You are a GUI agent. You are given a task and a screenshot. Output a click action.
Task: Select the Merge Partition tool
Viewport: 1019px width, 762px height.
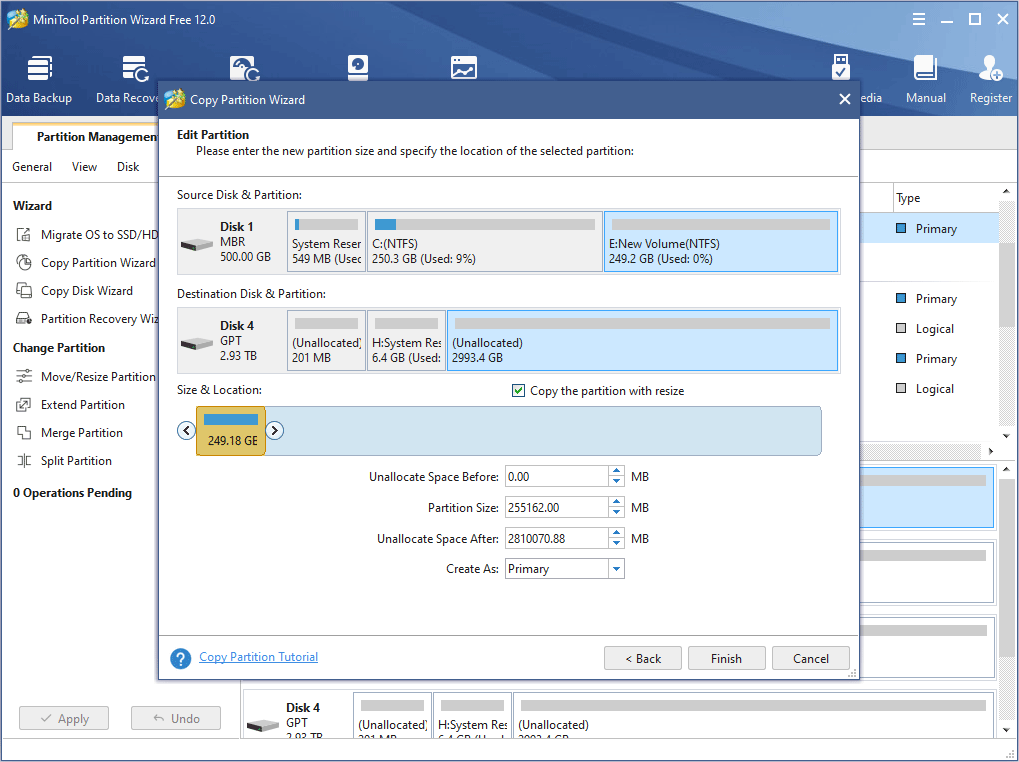click(x=73, y=432)
